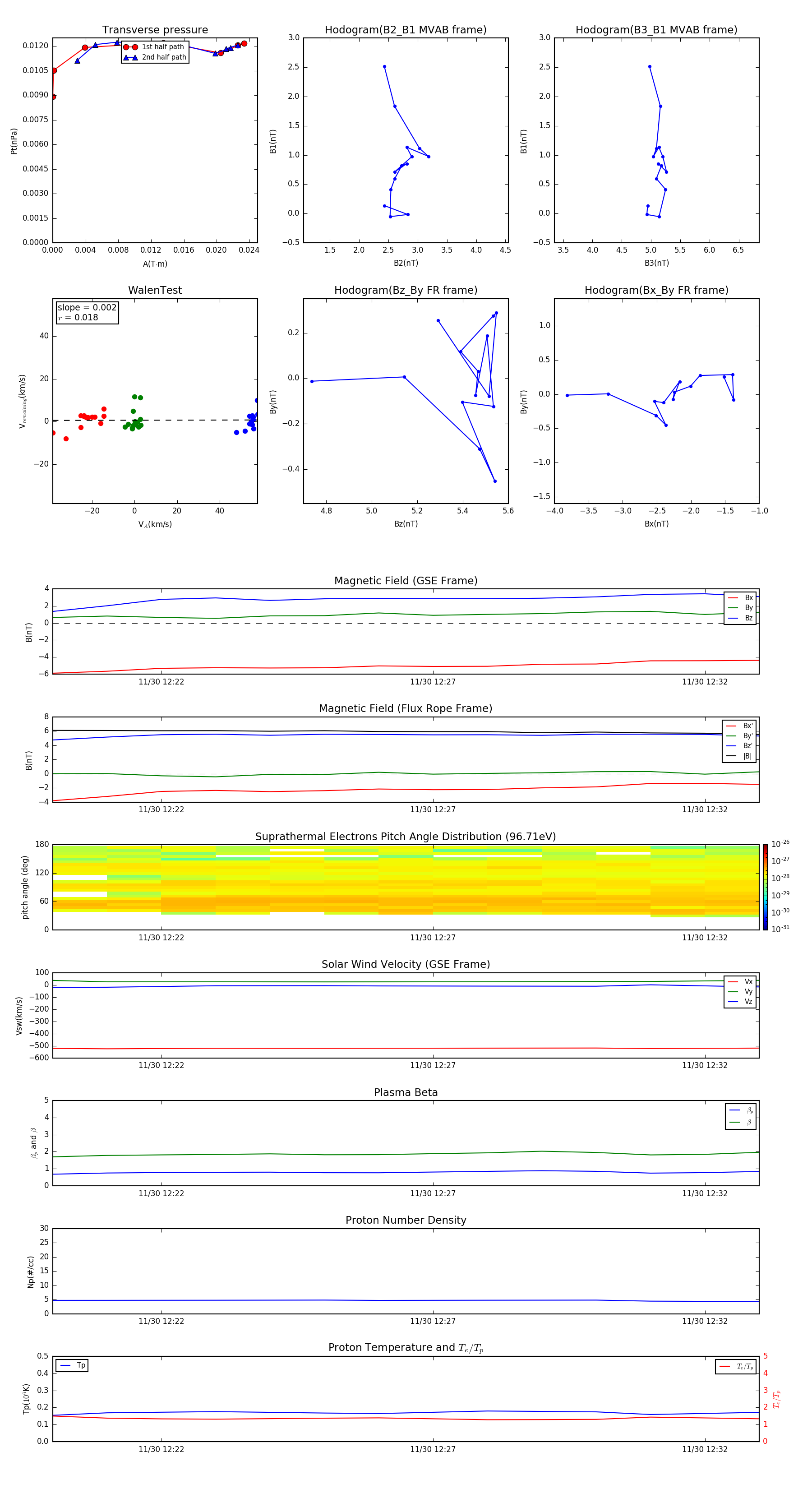Click the 'Transverse pressure' plot title
This screenshot has width=812, height=1489.
click(x=155, y=30)
